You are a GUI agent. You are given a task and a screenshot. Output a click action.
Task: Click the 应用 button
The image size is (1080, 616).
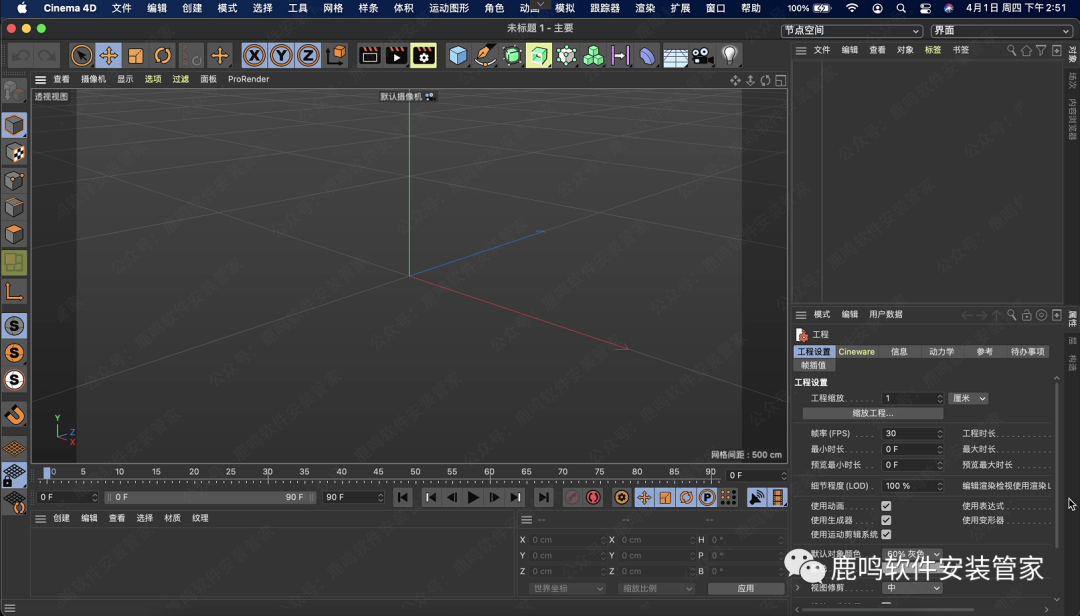point(745,588)
